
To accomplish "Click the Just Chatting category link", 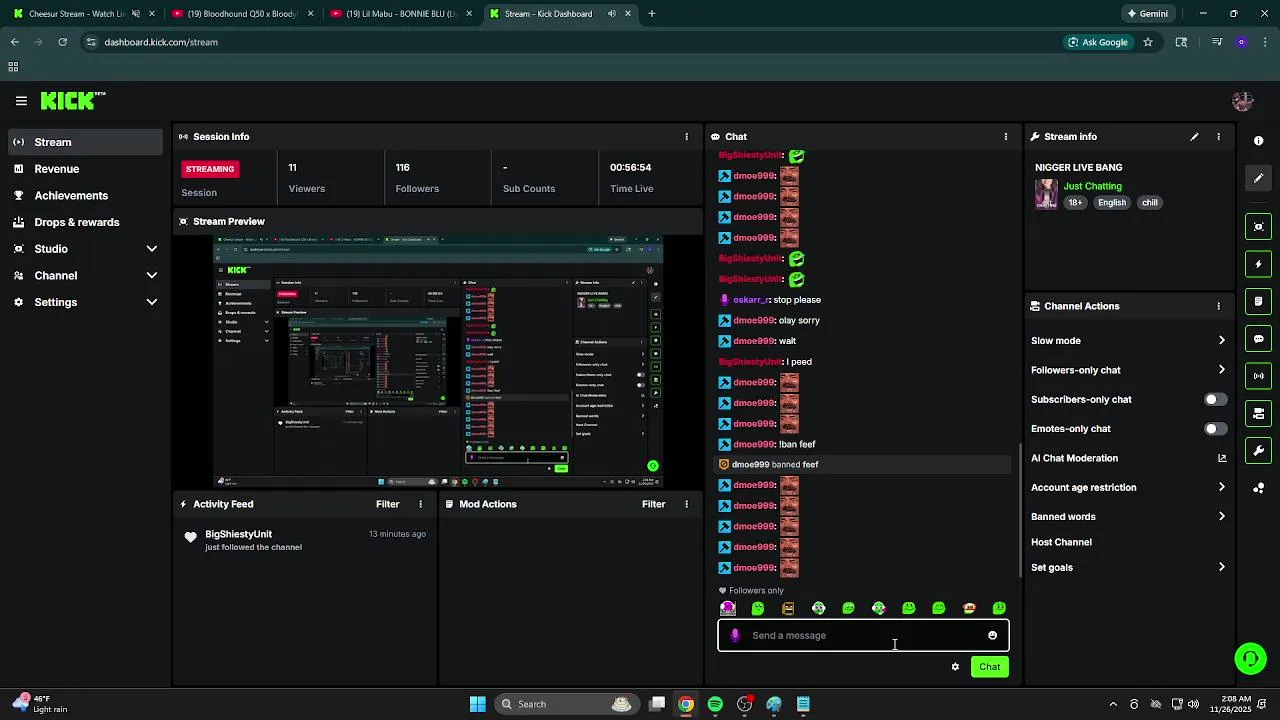I will [x=1092, y=186].
